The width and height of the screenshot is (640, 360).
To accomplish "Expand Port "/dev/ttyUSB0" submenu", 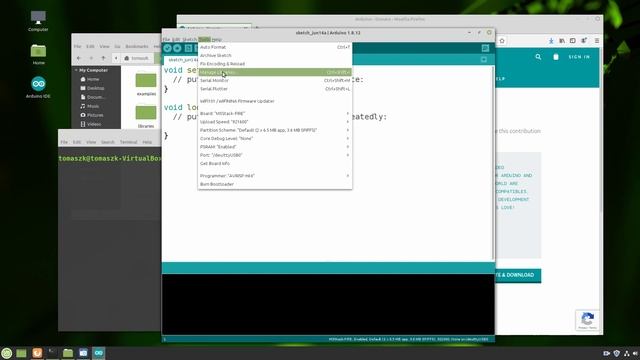I will click(275, 155).
